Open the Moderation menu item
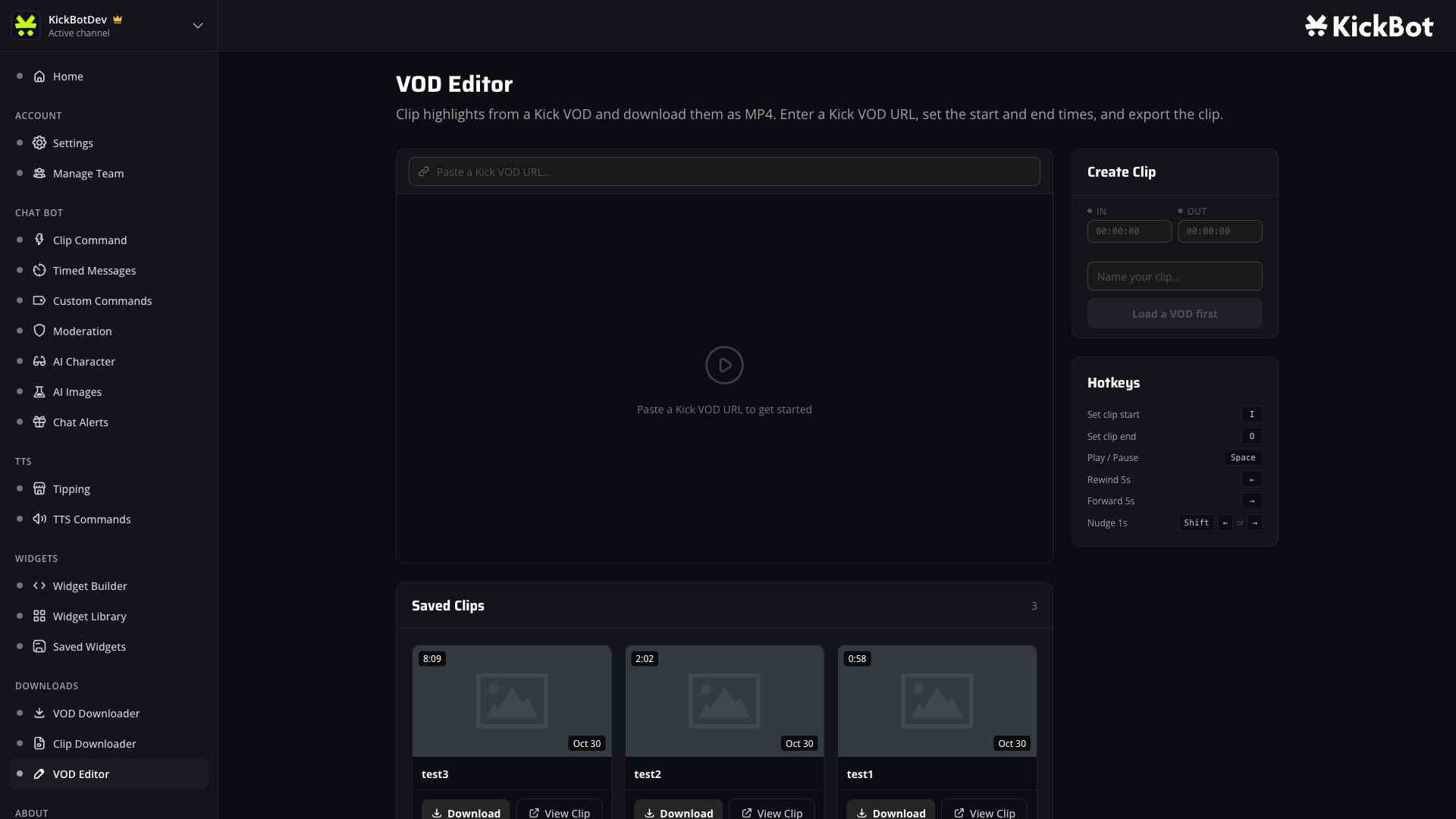 pyautogui.click(x=108, y=331)
